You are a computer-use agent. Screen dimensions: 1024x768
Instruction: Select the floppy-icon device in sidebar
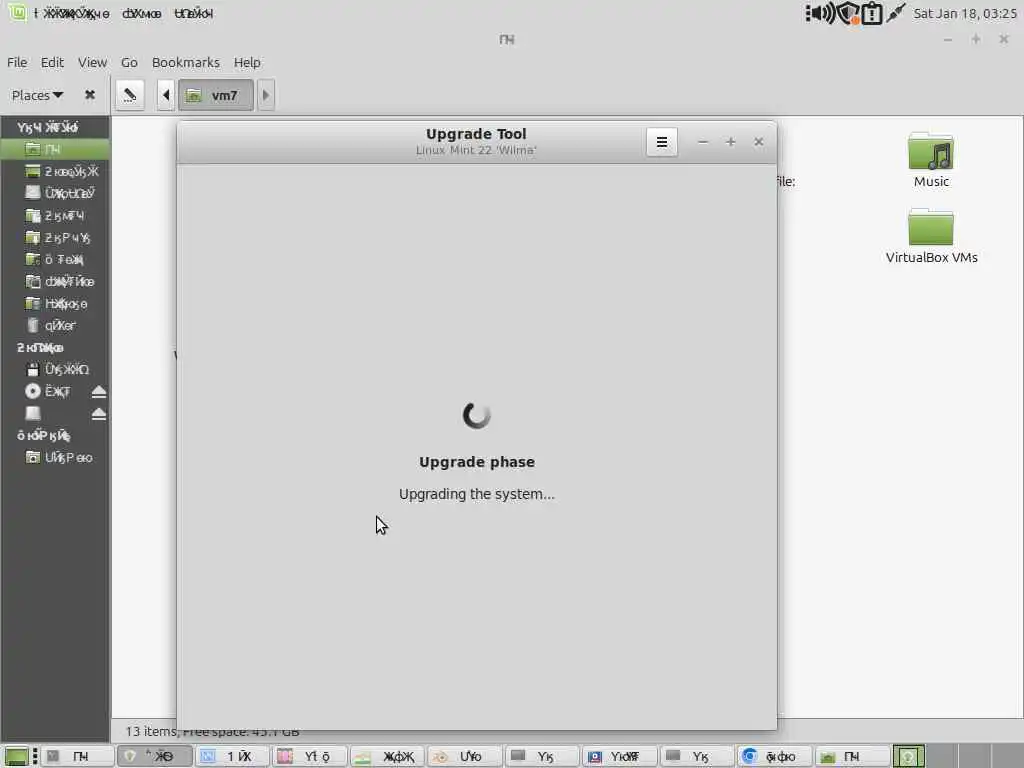tap(56, 369)
